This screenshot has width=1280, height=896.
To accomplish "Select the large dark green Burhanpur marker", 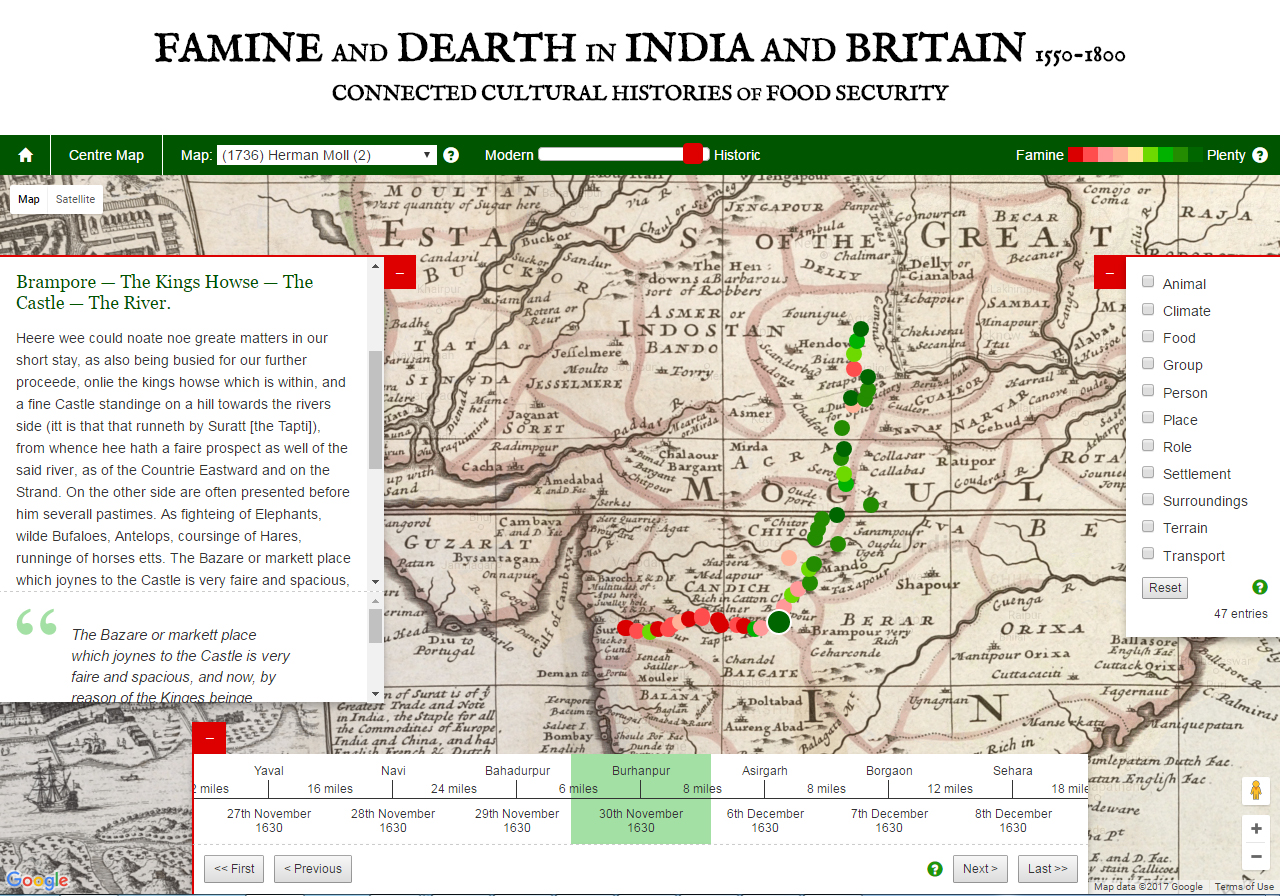I will [x=779, y=622].
